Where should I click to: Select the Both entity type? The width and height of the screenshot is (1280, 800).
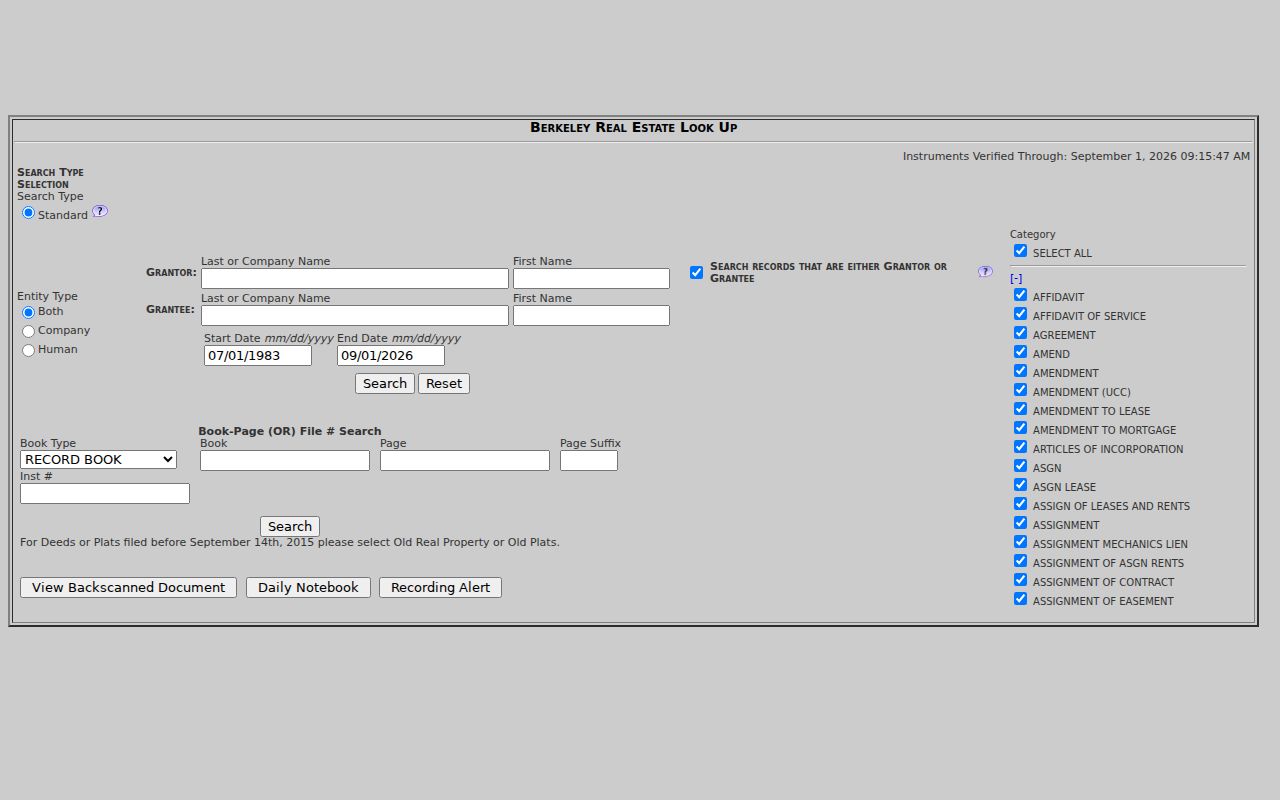[28, 312]
